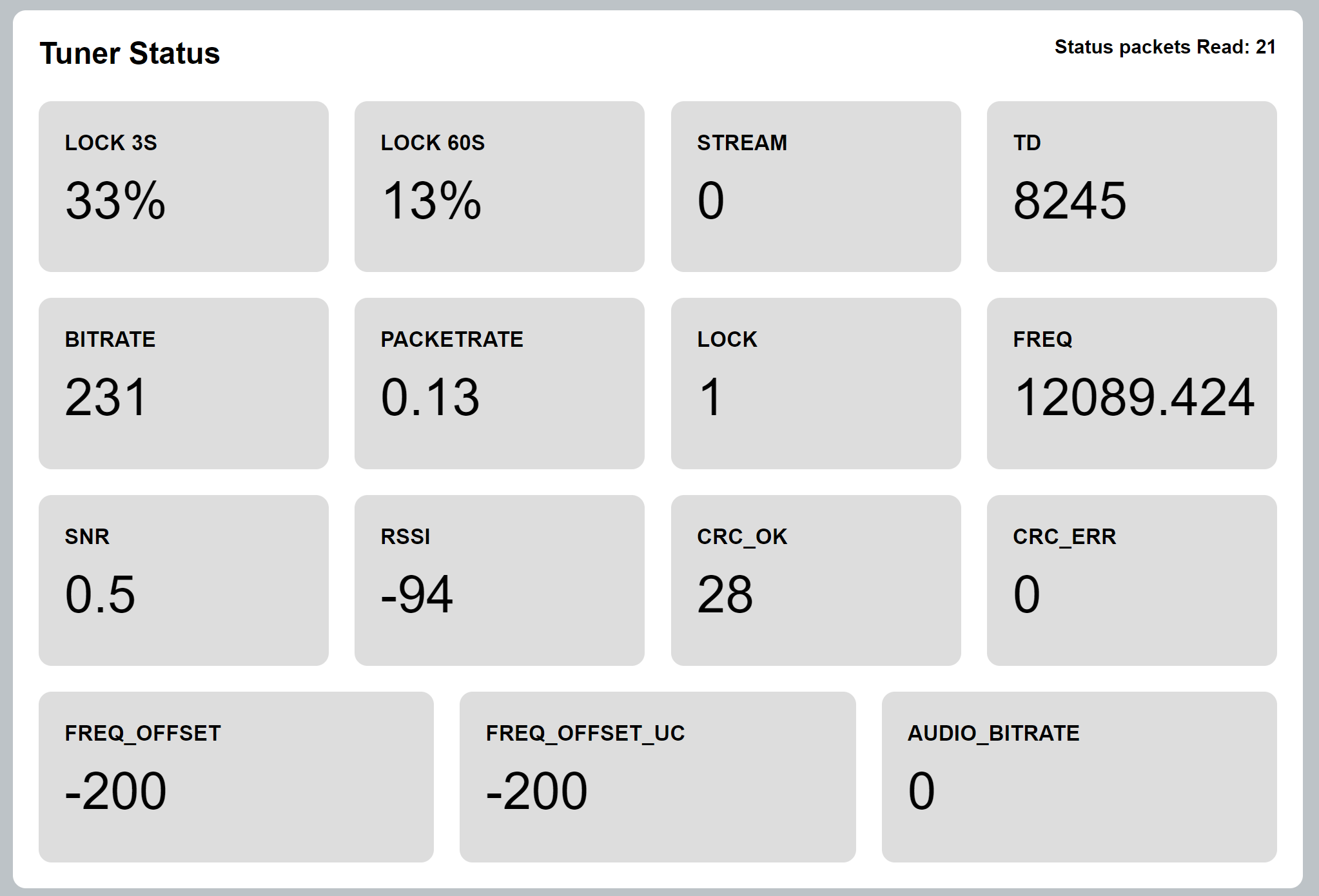
Task: Click the CRC_ERR tile
Action: (1131, 580)
